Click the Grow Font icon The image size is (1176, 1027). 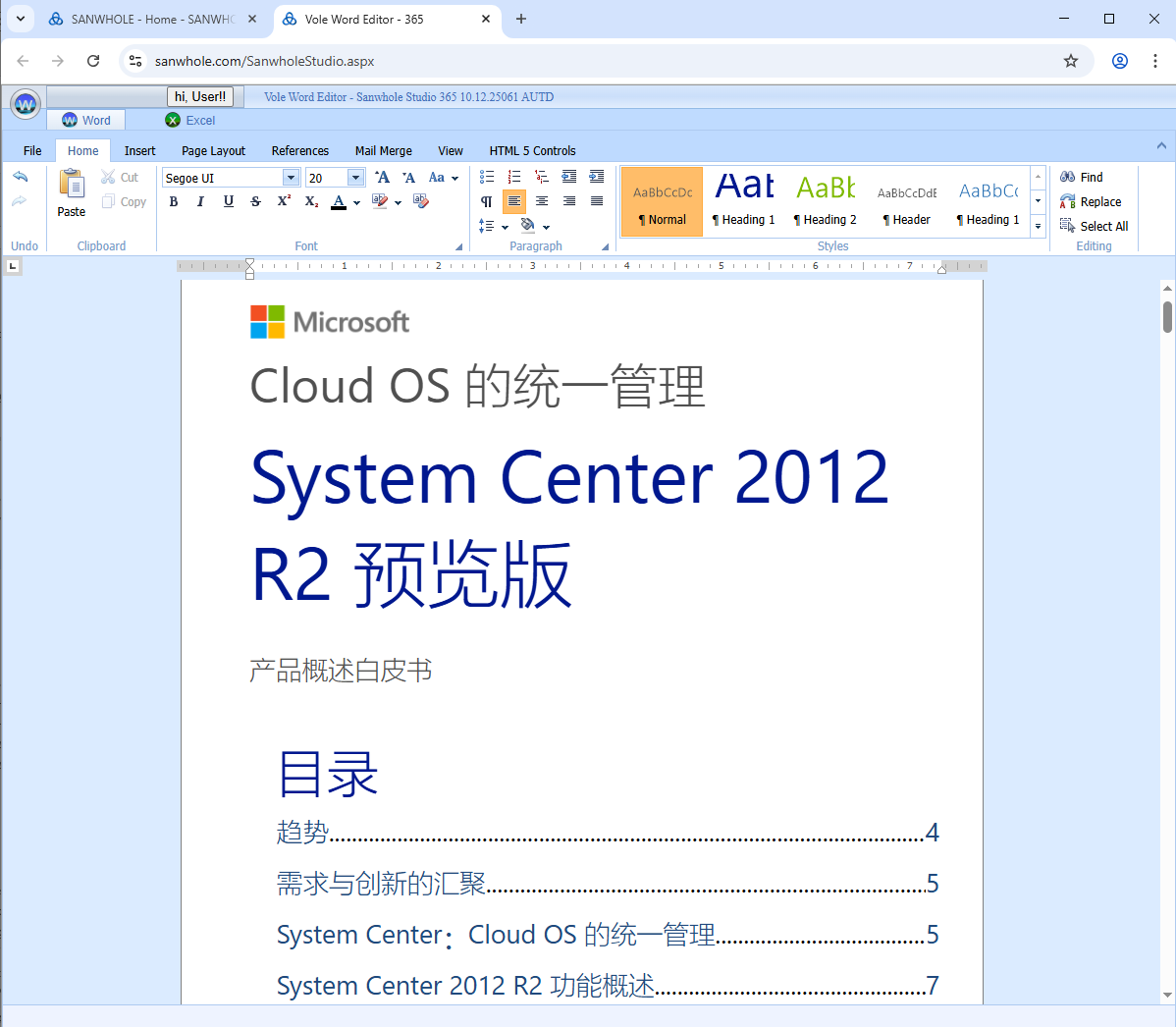pyautogui.click(x=383, y=178)
